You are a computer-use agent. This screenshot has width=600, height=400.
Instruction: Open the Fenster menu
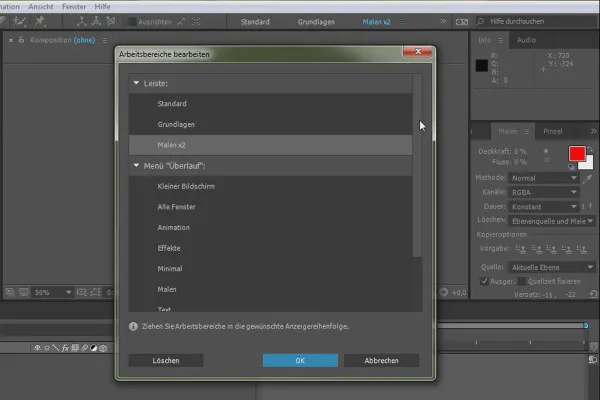pos(74,7)
